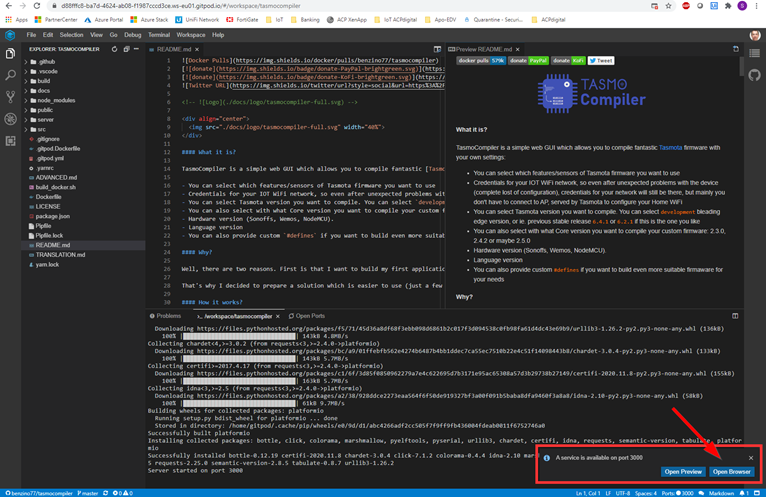Open the Workspace menu
766x497 pixels.
[191, 35]
